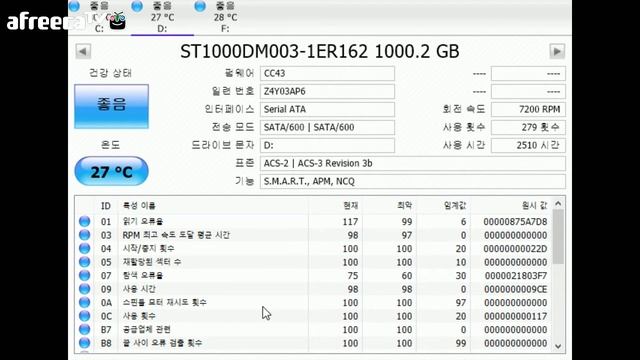The height and width of the screenshot is (360, 640).
Task: Click the power on count field 279
Action: (528, 127)
